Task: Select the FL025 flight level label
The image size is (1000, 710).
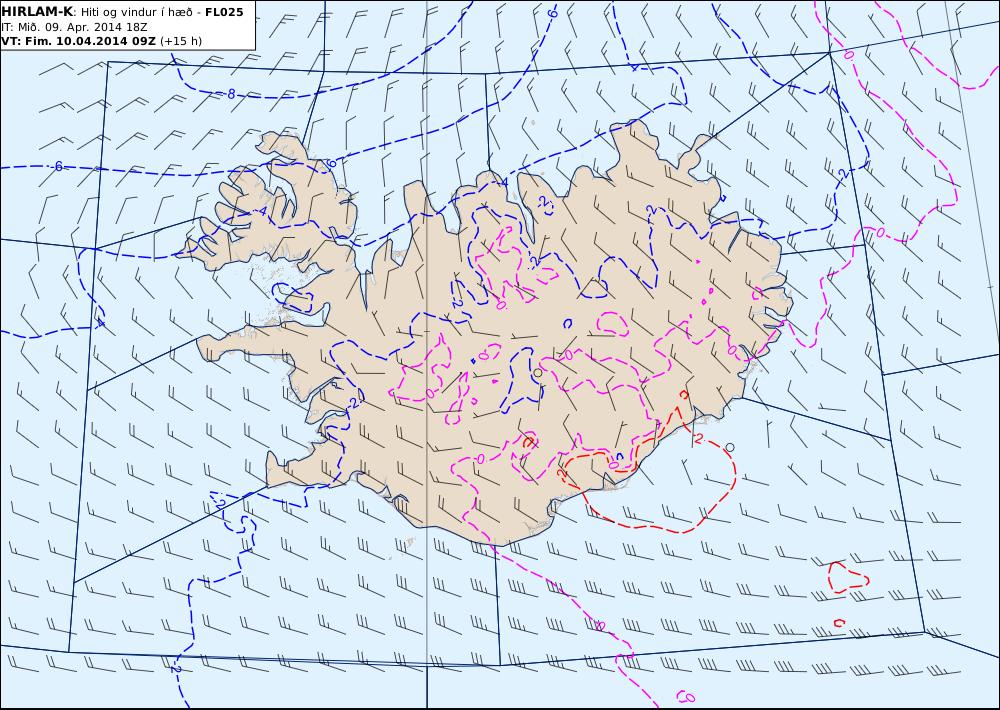Action: click(x=224, y=12)
